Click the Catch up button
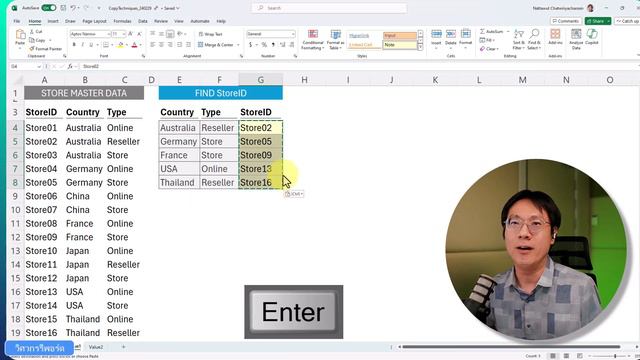 (627, 21)
